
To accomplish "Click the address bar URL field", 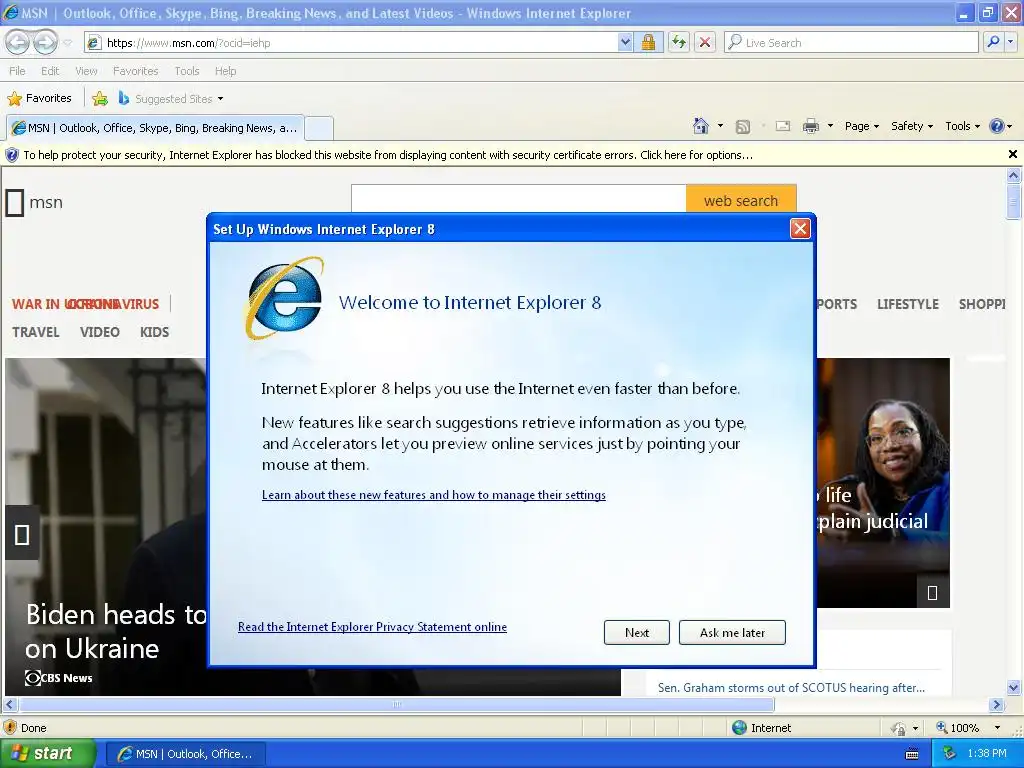I will point(351,43).
